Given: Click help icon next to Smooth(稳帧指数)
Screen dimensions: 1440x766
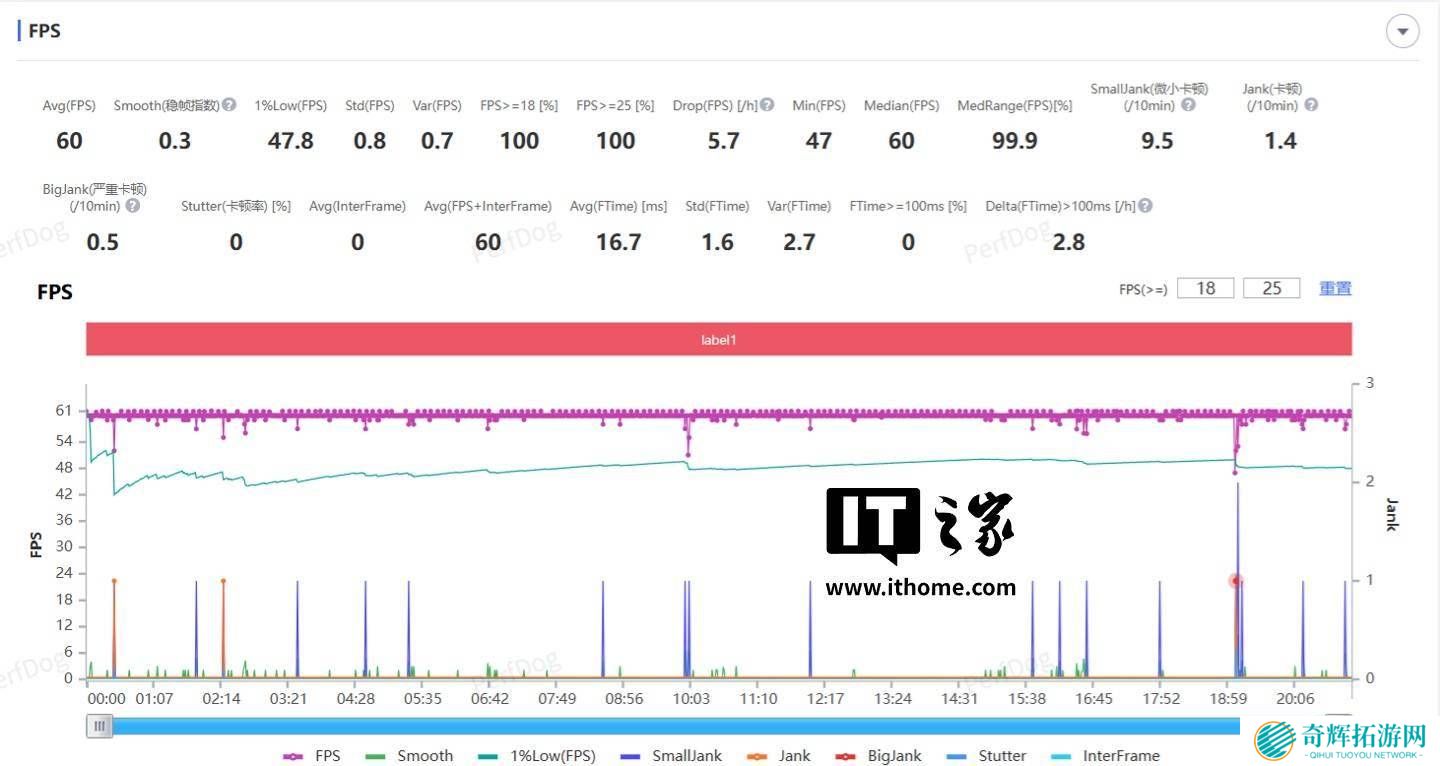Looking at the screenshot, I should pos(229,105).
